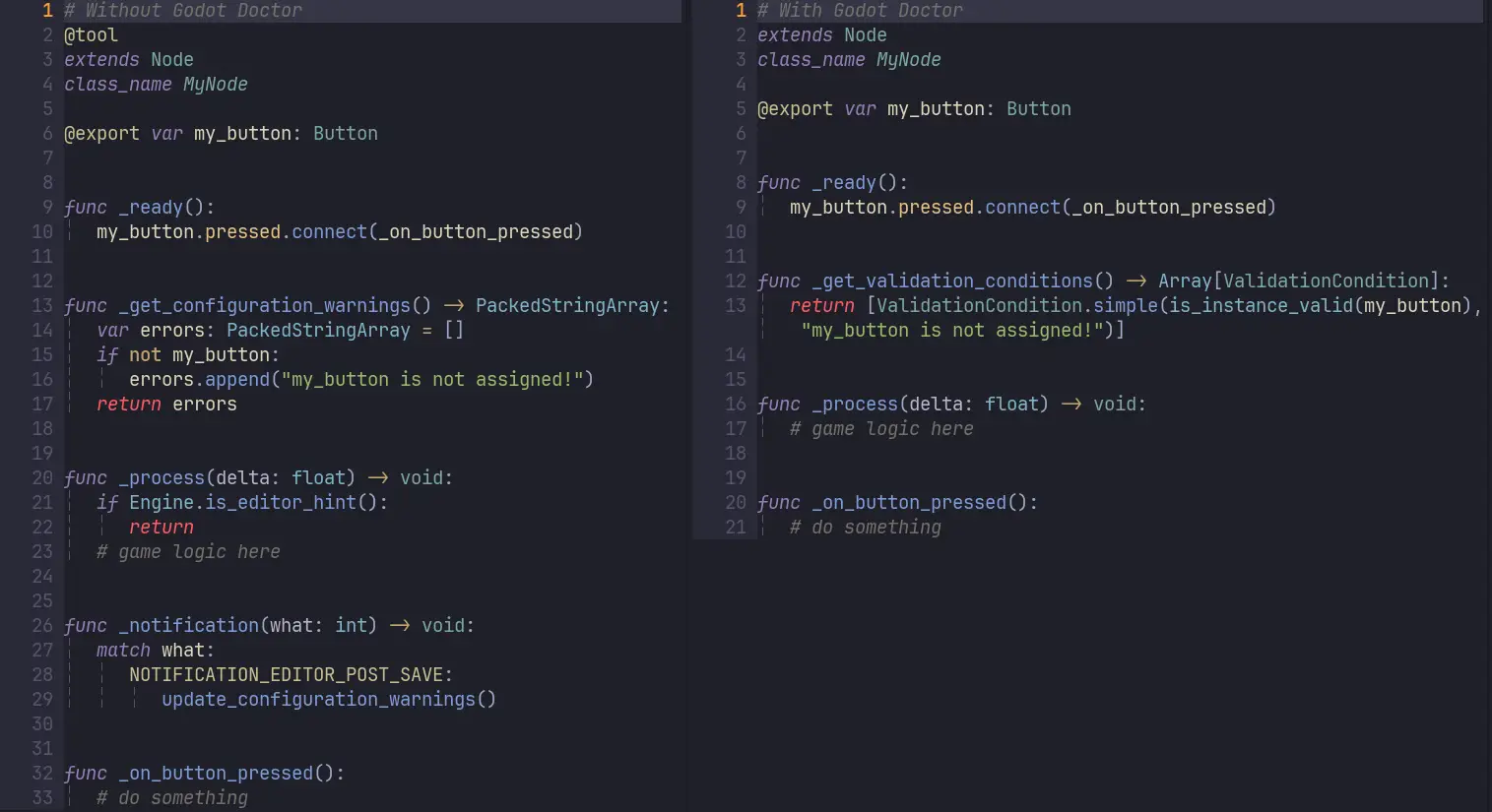Image resolution: width=1492 pixels, height=812 pixels.
Task: Click line number 33 in left pane
Action: pyautogui.click(x=41, y=798)
